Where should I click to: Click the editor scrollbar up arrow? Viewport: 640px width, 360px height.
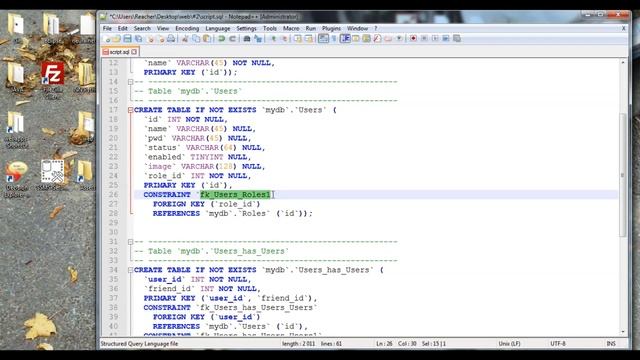tap(623, 62)
